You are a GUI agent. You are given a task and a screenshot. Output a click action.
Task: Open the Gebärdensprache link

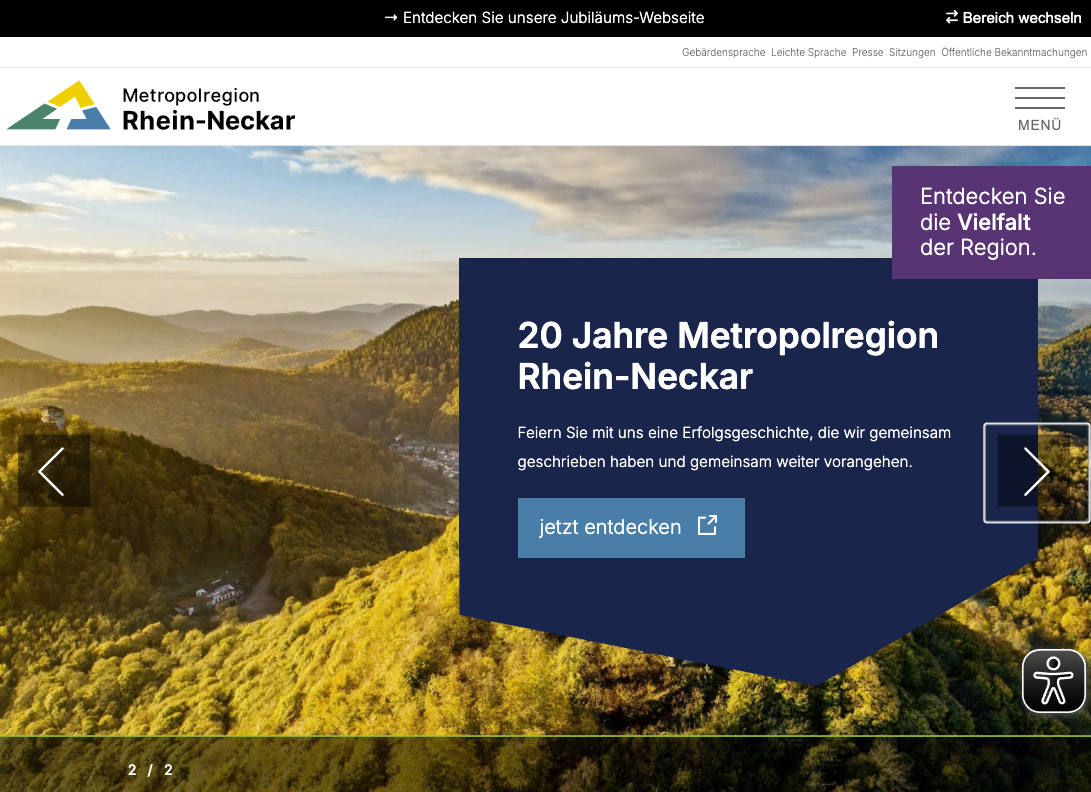(723, 52)
